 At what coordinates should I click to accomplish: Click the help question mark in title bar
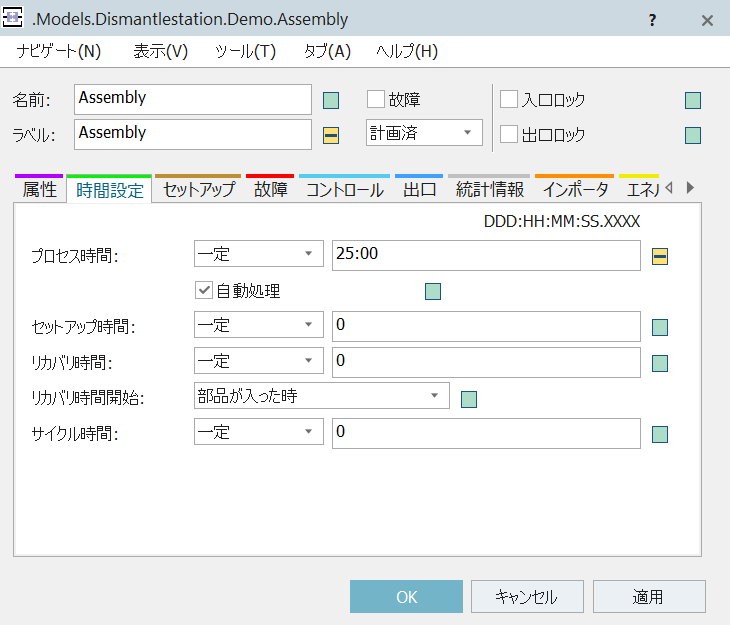652,20
